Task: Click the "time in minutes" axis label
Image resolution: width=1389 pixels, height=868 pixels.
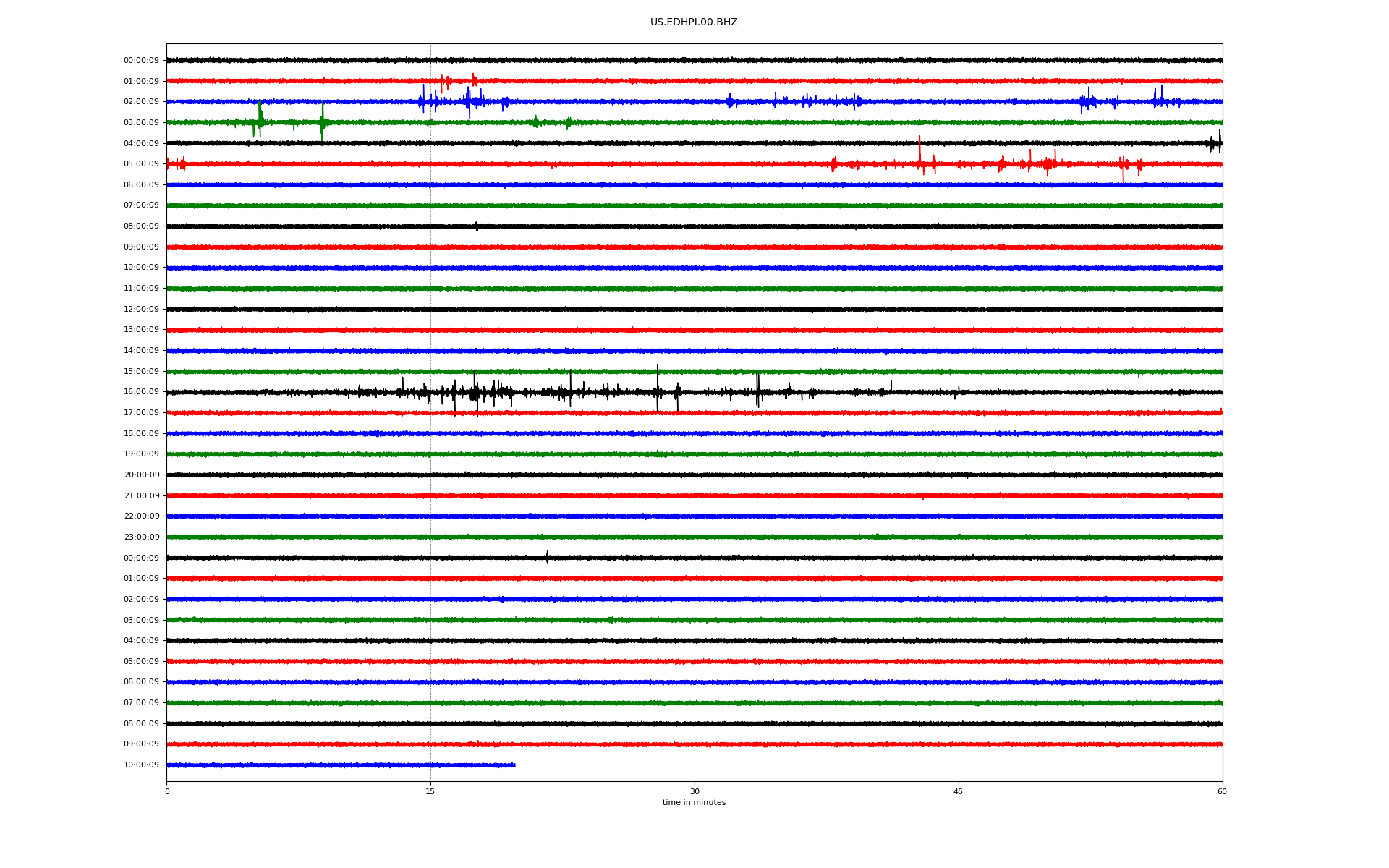Action: click(x=694, y=803)
